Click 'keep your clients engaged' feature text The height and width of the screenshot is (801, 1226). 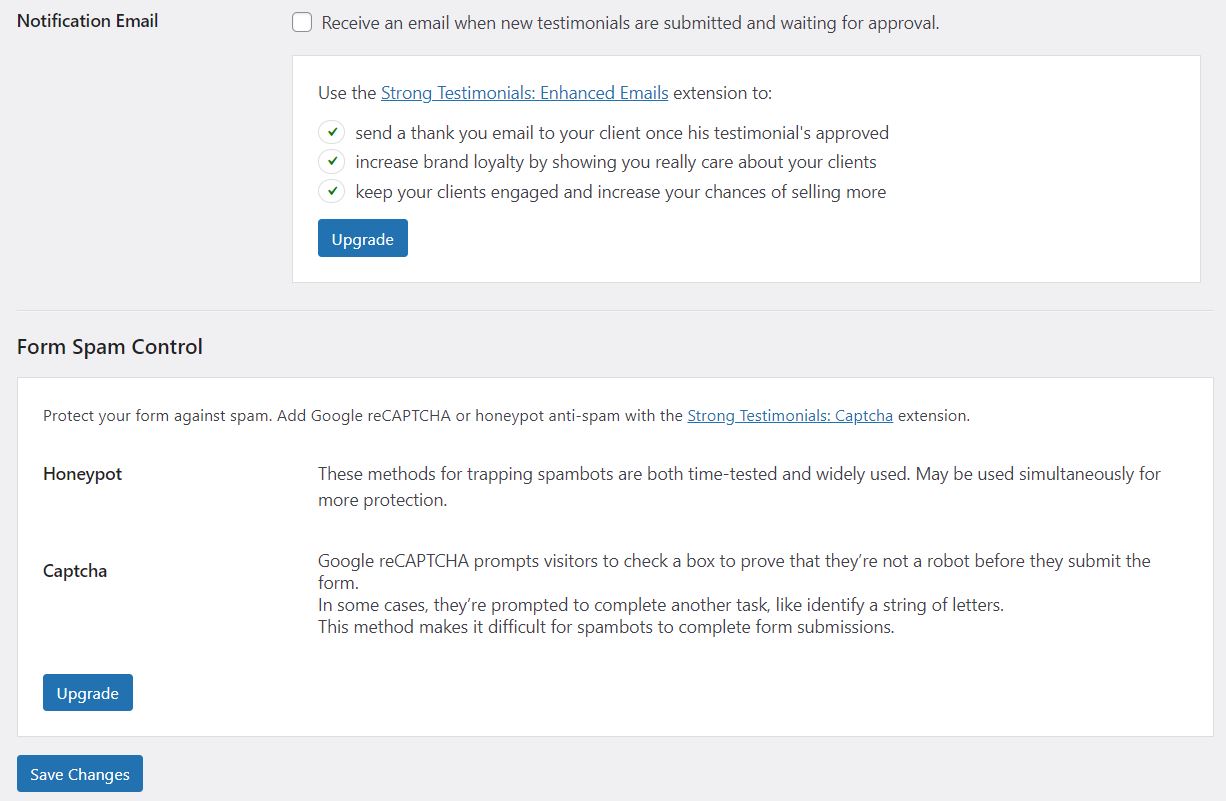click(x=620, y=192)
